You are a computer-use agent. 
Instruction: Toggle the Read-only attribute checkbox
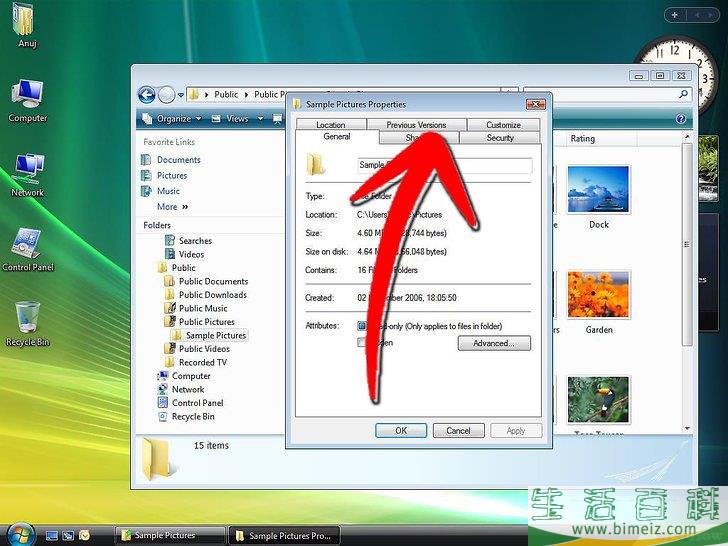tap(362, 326)
